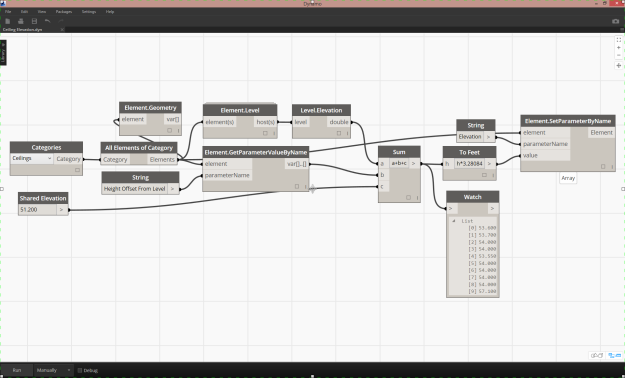The image size is (625, 378).
Task: Collapse the List in Watch node
Action: pos(454,221)
